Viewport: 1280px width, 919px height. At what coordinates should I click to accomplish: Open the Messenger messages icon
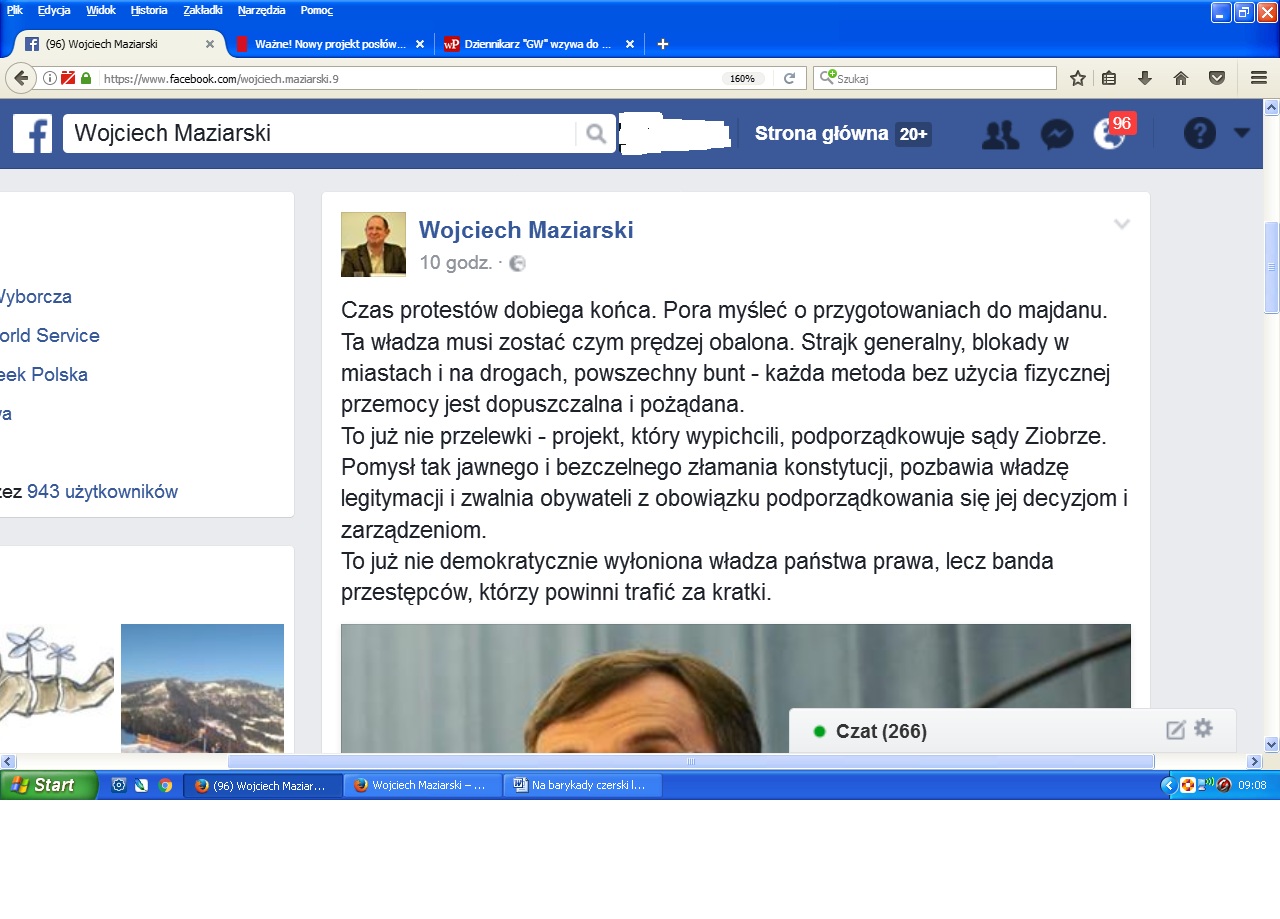pos(1057,134)
